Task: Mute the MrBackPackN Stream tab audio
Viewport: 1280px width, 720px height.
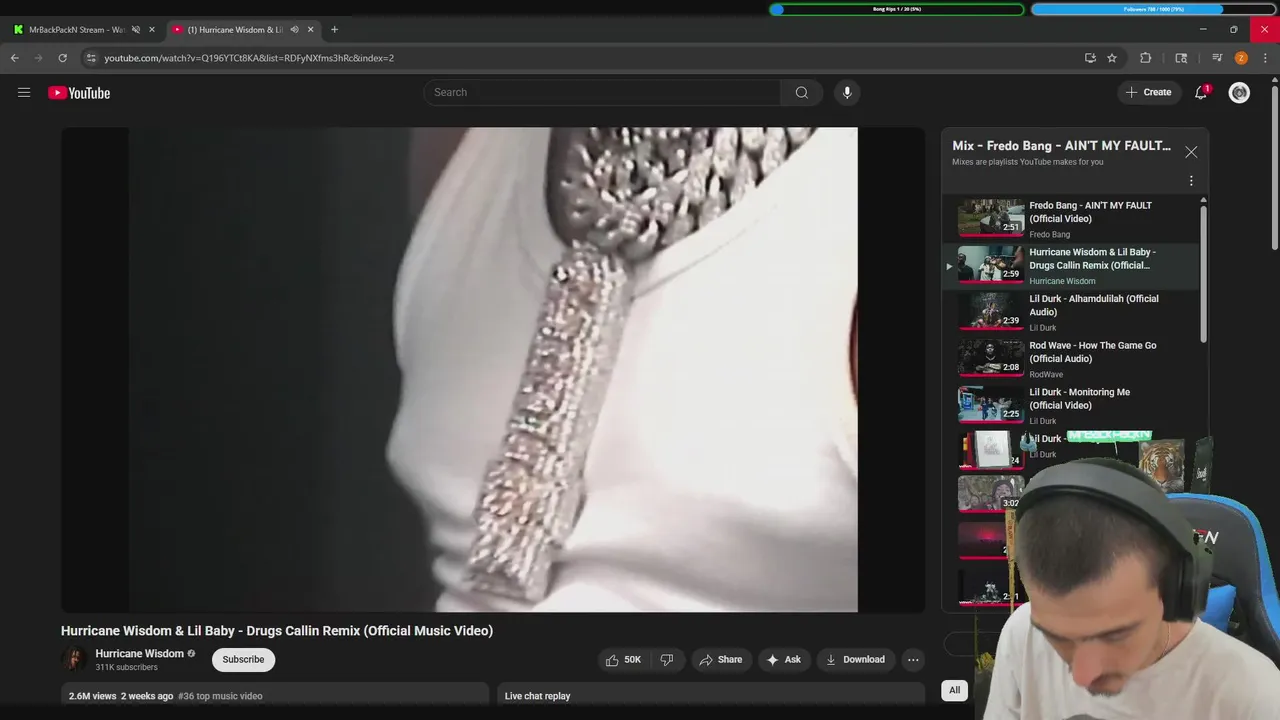Action: [x=136, y=30]
